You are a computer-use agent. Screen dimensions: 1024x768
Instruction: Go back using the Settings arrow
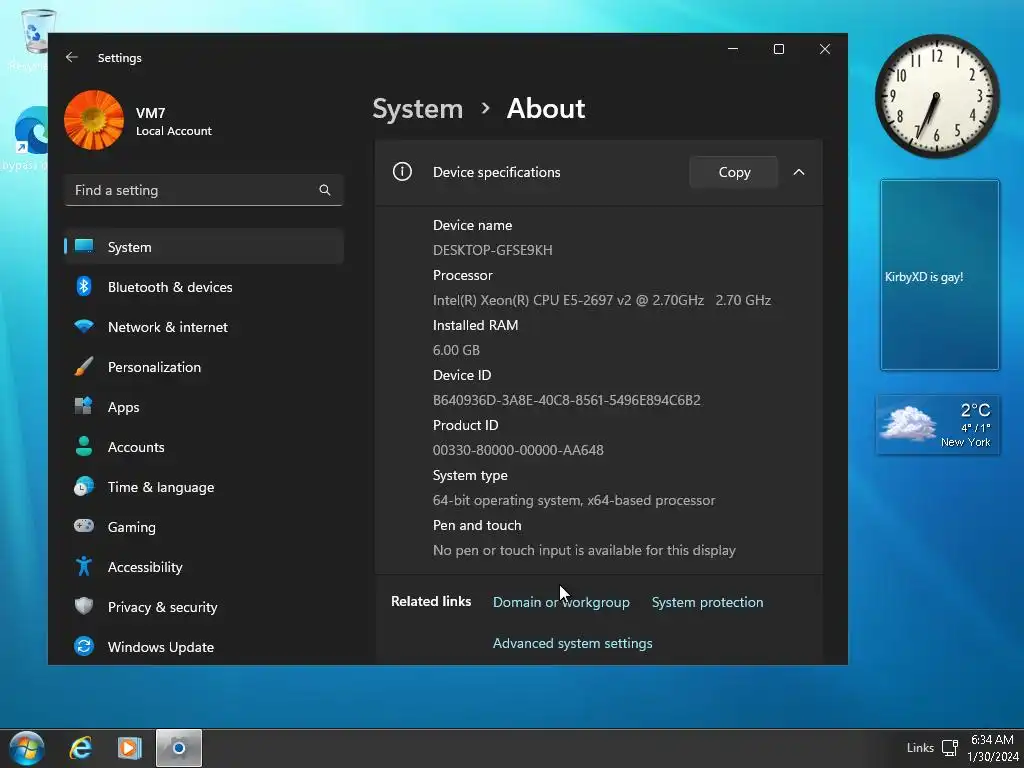[x=72, y=57]
